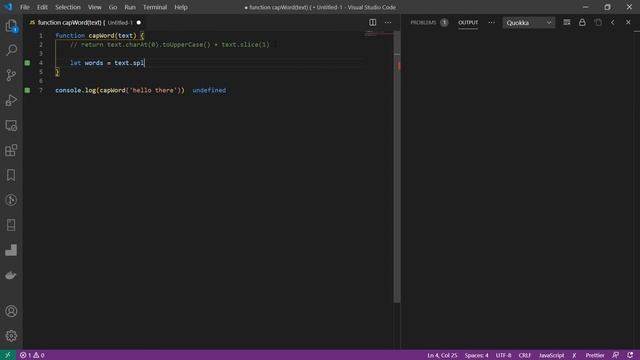Place cursor on line 4 code
640x360 pixels.
107,63
